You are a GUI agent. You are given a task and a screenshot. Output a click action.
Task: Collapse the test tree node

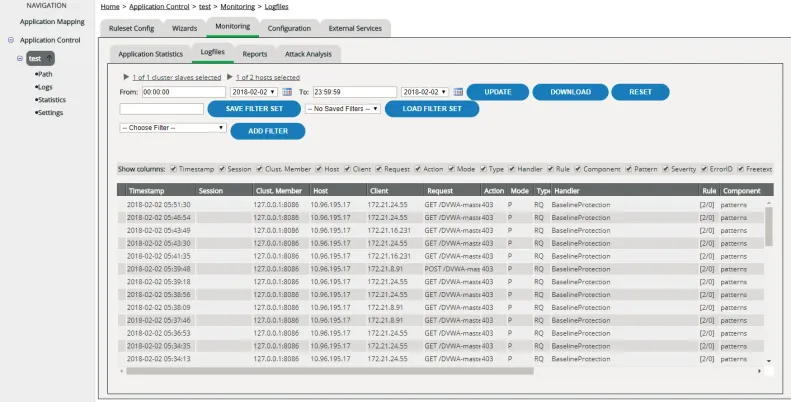tap(20, 59)
